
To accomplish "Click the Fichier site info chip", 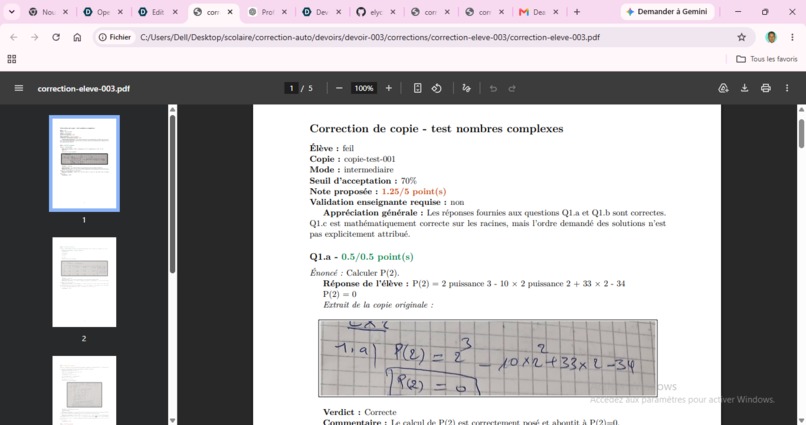I will point(115,37).
